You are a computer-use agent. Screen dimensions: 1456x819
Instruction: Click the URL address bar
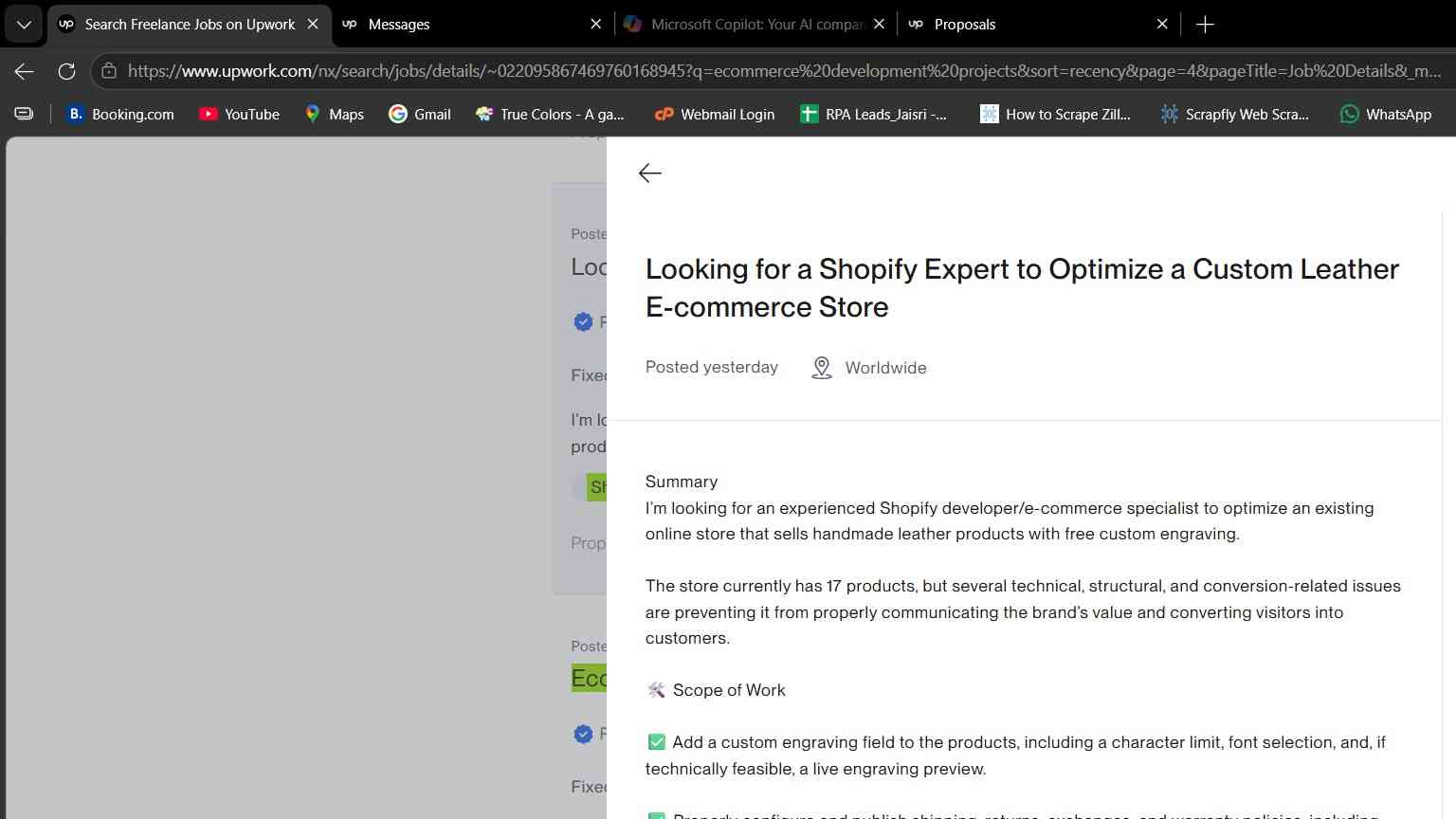pyautogui.click(x=783, y=71)
